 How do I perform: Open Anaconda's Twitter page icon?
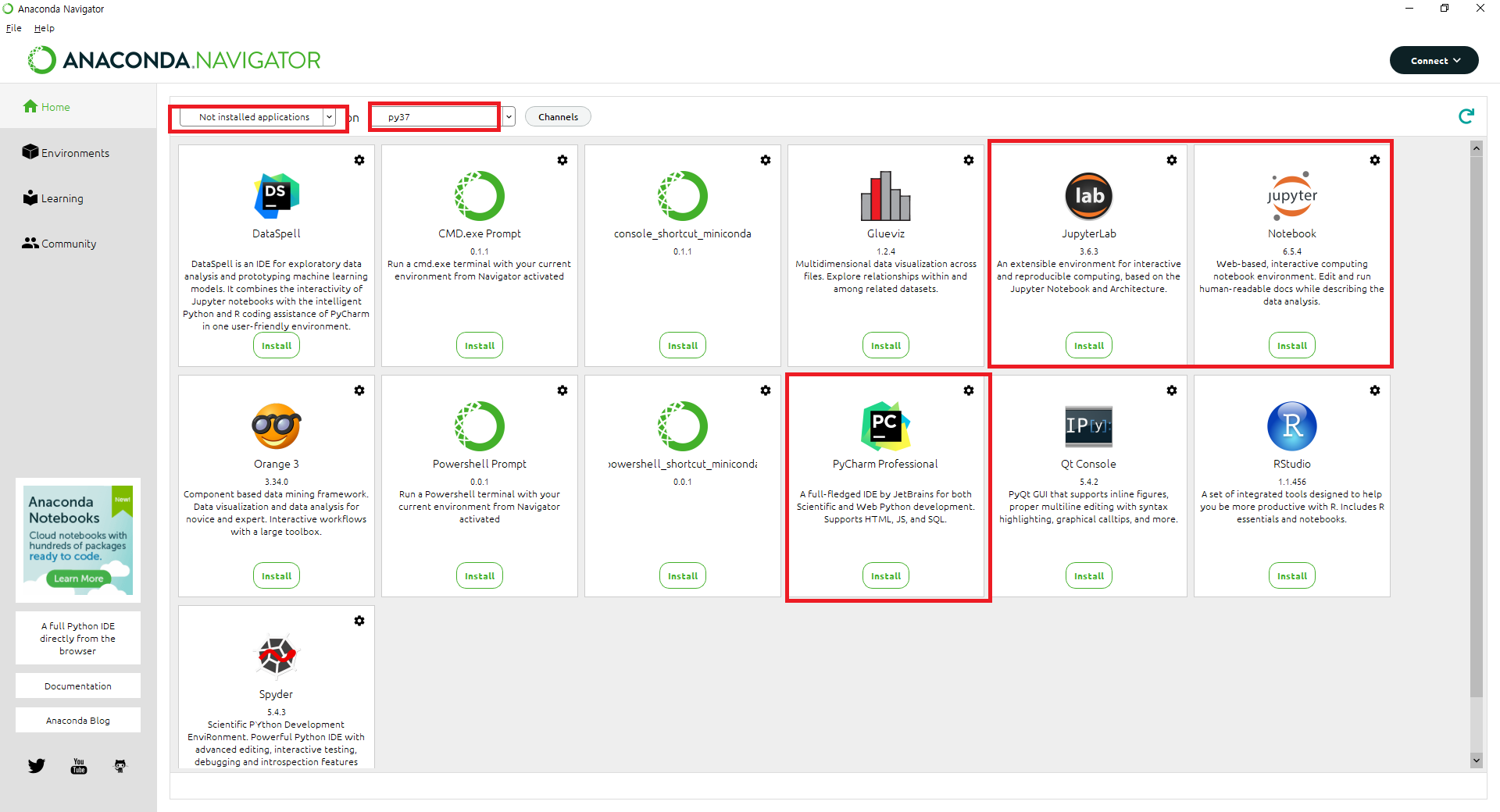click(37, 766)
